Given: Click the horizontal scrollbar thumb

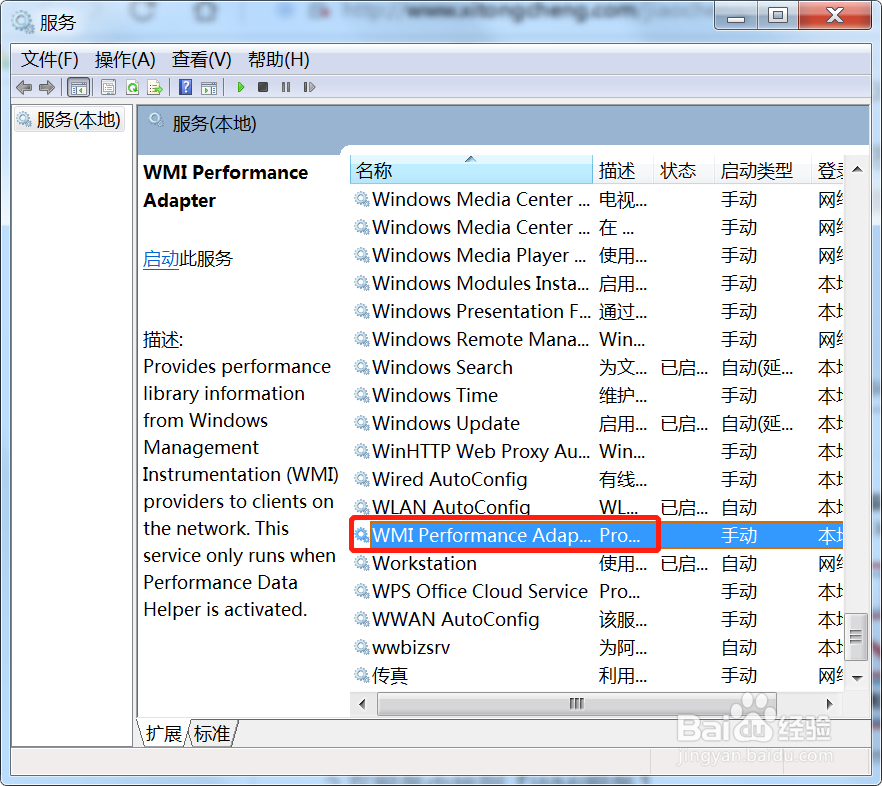Looking at the screenshot, I should tap(577, 704).
